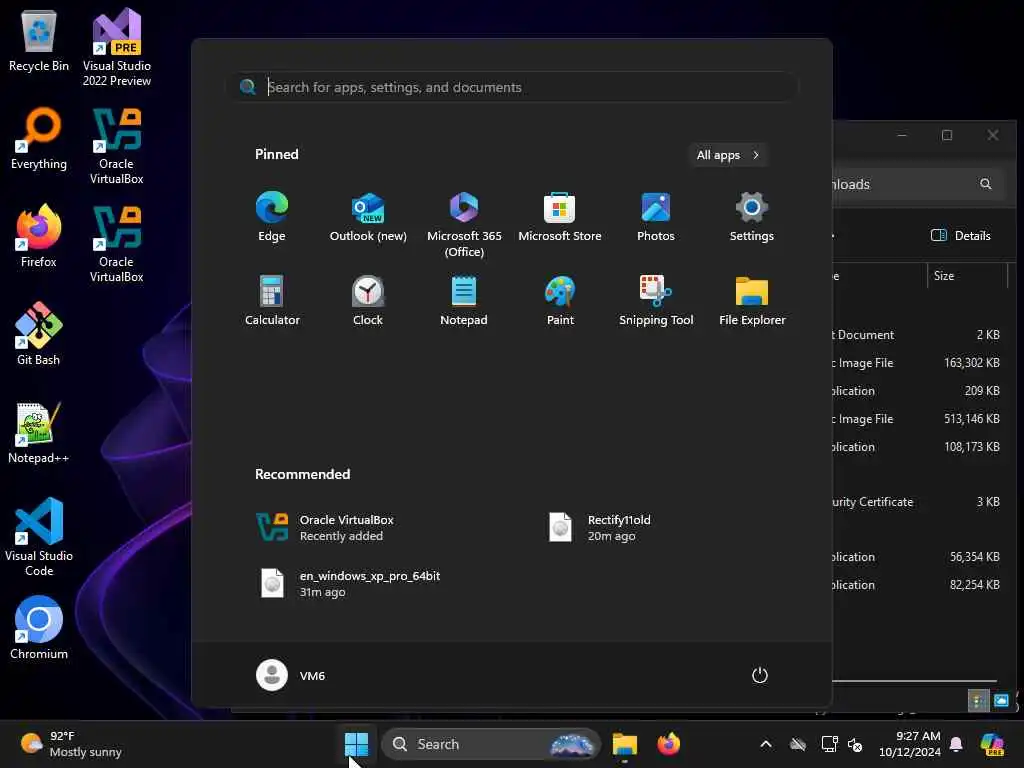Select Oracle VirtualBox shortcut next to Everything
1024x768 pixels.
pos(116,145)
